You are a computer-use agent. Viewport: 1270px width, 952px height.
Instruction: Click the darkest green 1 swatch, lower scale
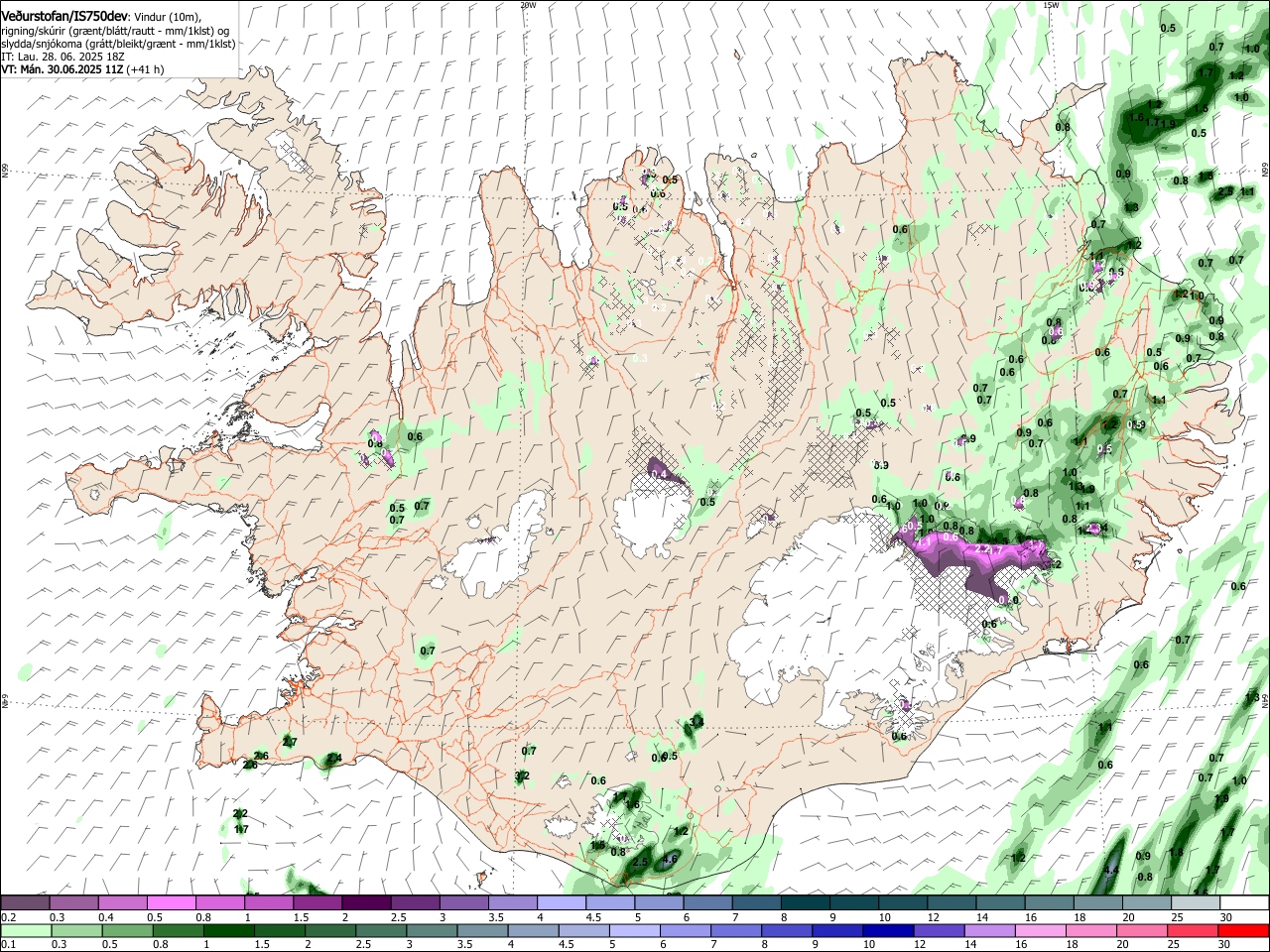pos(228,930)
